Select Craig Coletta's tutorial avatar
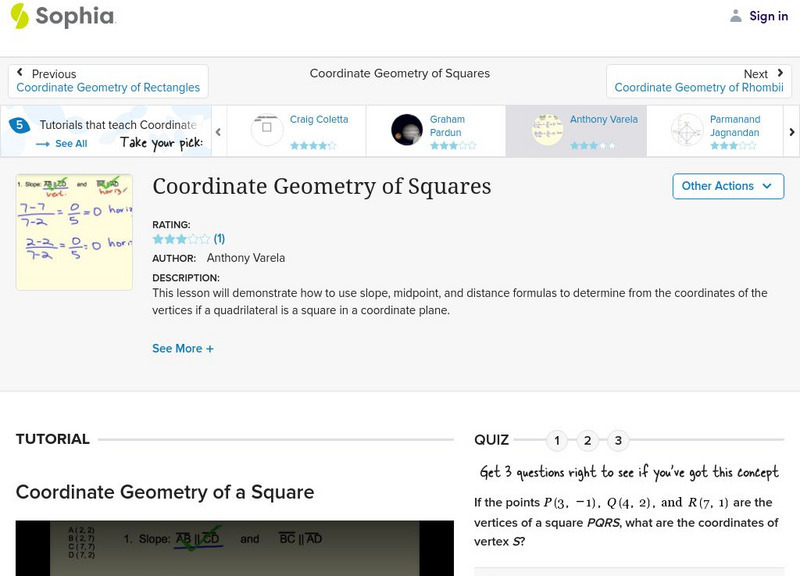 [x=267, y=130]
